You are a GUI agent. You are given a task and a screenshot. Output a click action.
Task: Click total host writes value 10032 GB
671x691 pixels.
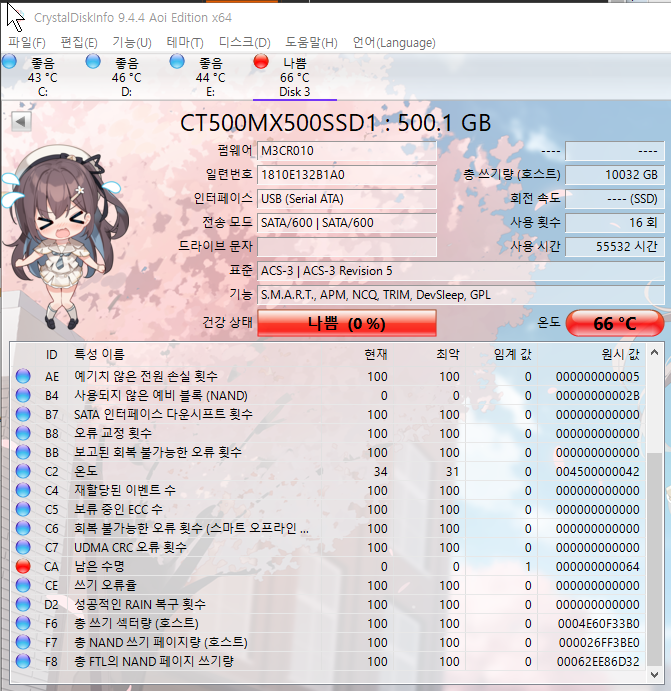(x=615, y=175)
